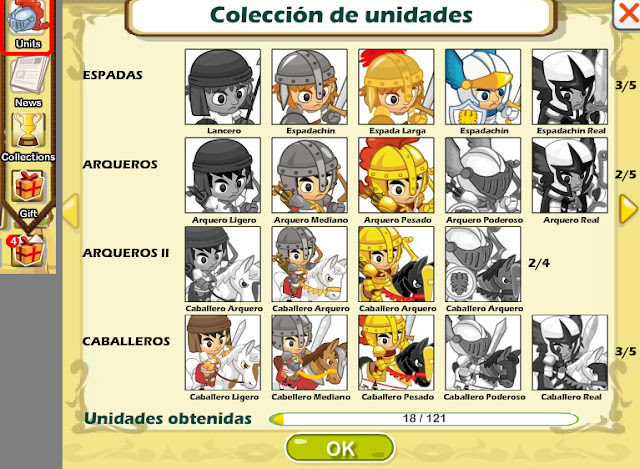
Task: Go to previous page with left arrow
Action: 71,211
